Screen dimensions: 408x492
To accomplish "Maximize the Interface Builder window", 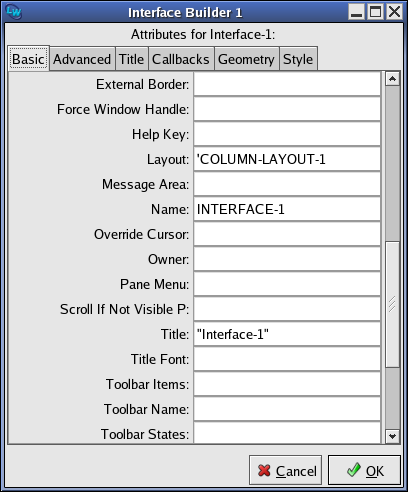I will 376,12.
